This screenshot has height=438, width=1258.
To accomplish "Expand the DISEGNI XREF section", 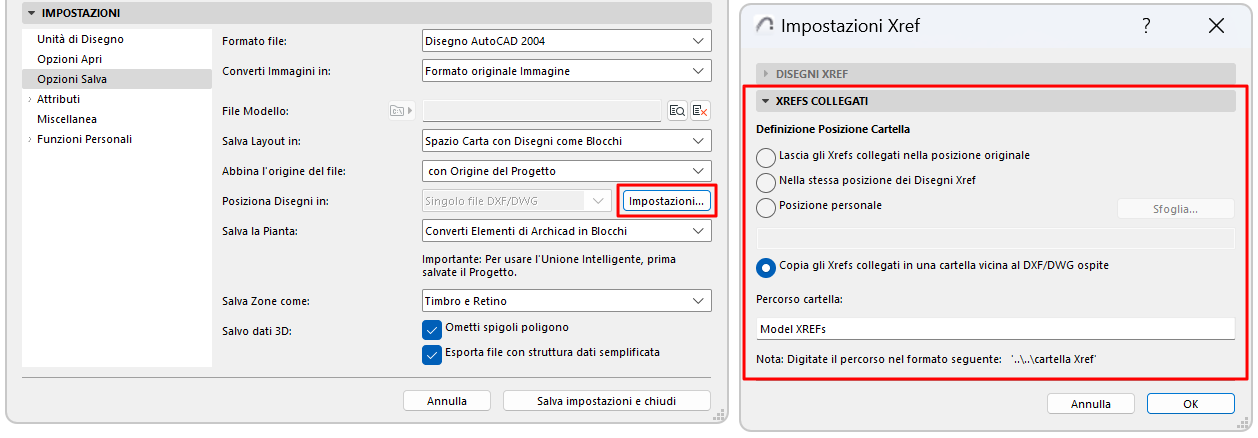I will (767, 74).
